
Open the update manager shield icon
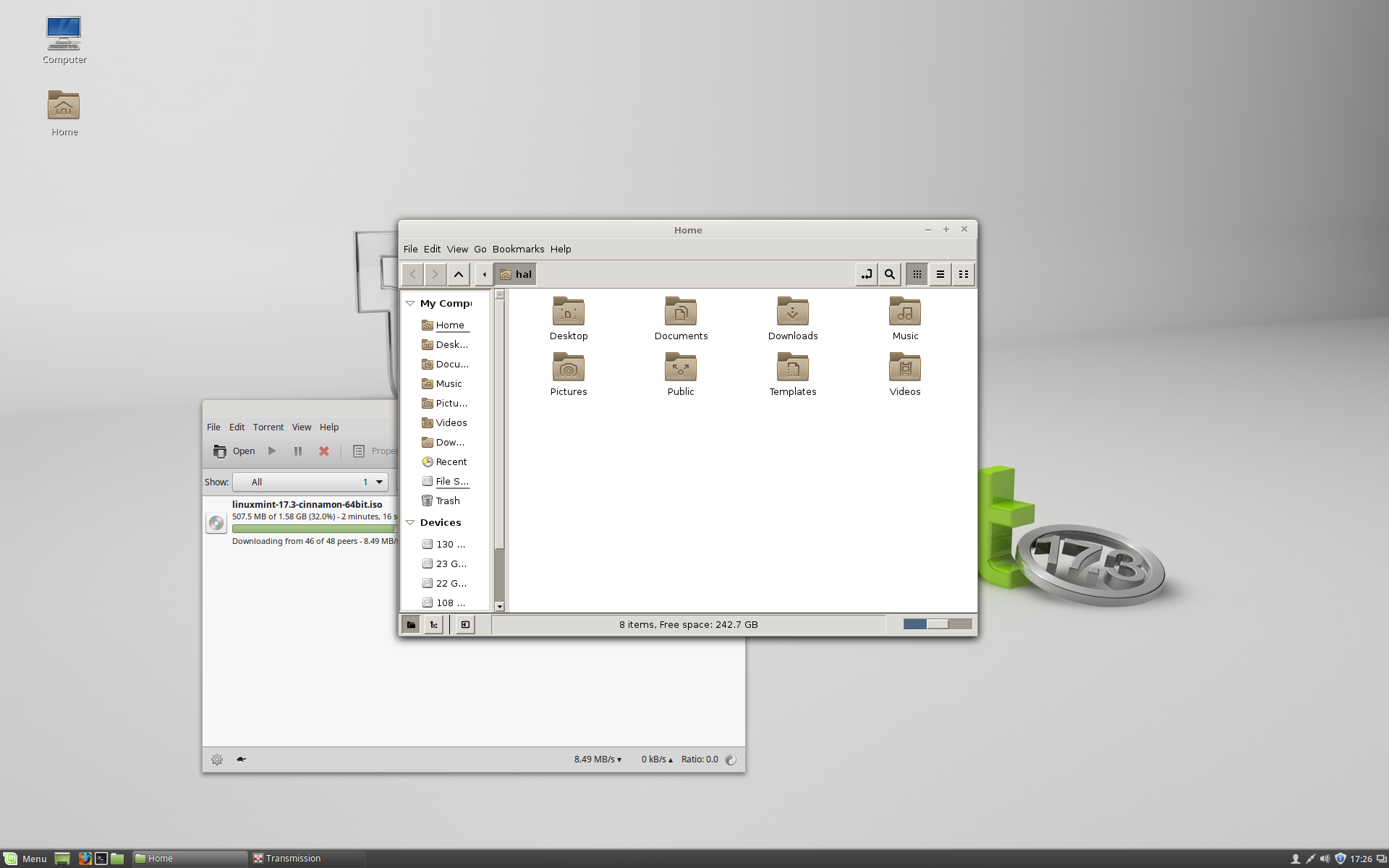1341,859
